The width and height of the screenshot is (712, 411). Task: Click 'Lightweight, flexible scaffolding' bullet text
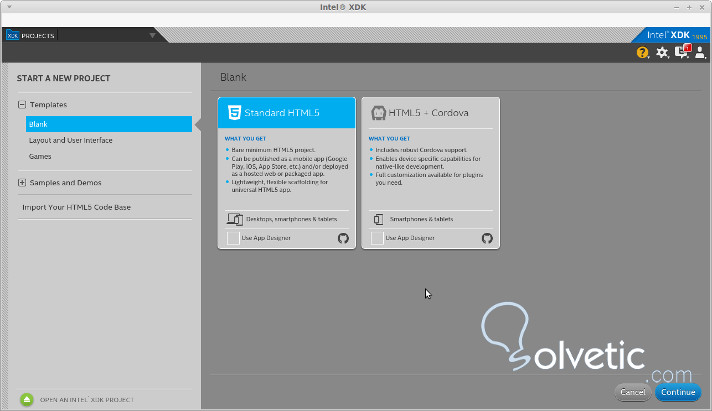280,186
